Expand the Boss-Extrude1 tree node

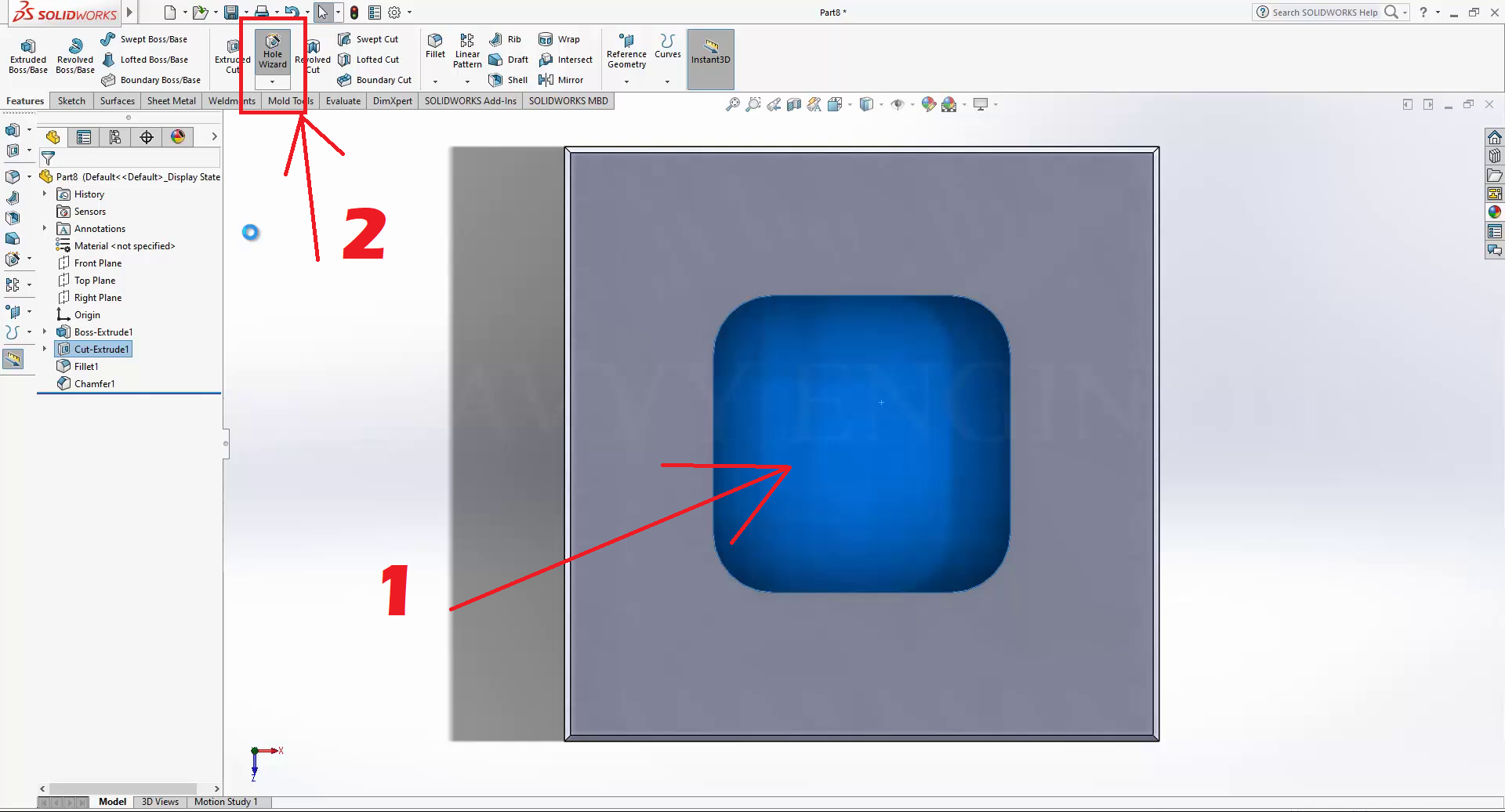[45, 332]
